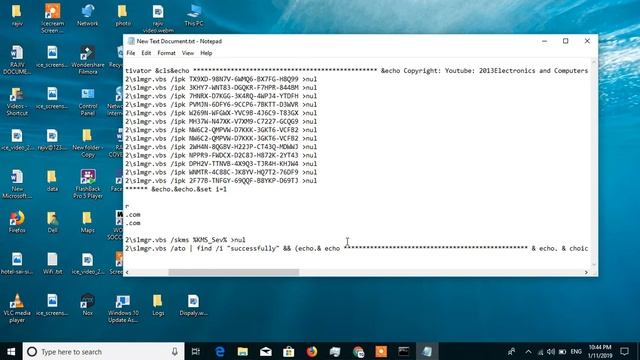Click the ENG language indicator

(576, 351)
